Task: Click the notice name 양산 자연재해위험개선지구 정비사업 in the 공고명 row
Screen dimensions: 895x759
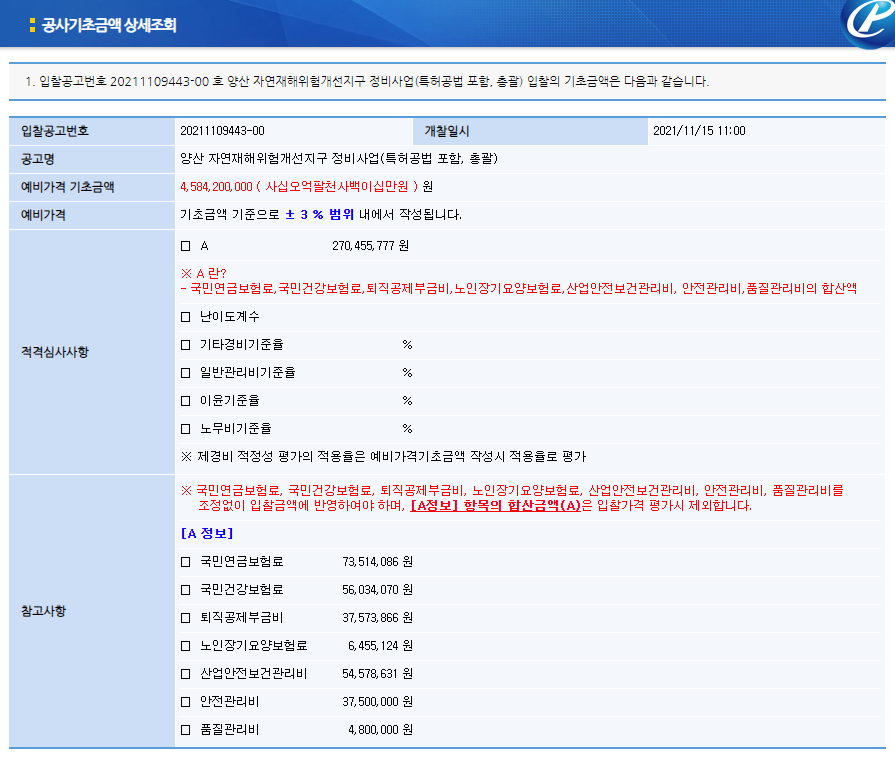Action: [x=339, y=159]
